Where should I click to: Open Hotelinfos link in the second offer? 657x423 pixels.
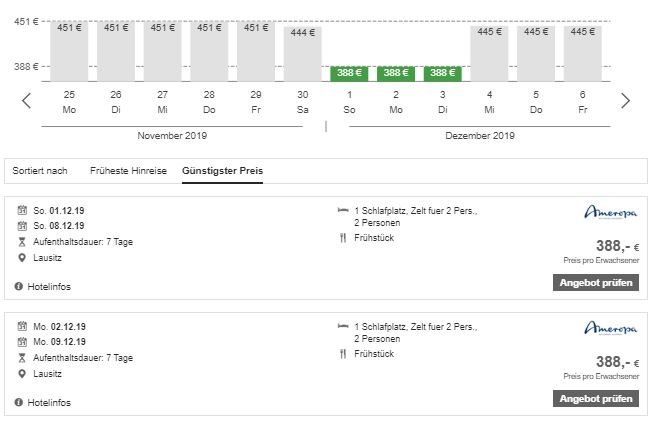[50, 403]
